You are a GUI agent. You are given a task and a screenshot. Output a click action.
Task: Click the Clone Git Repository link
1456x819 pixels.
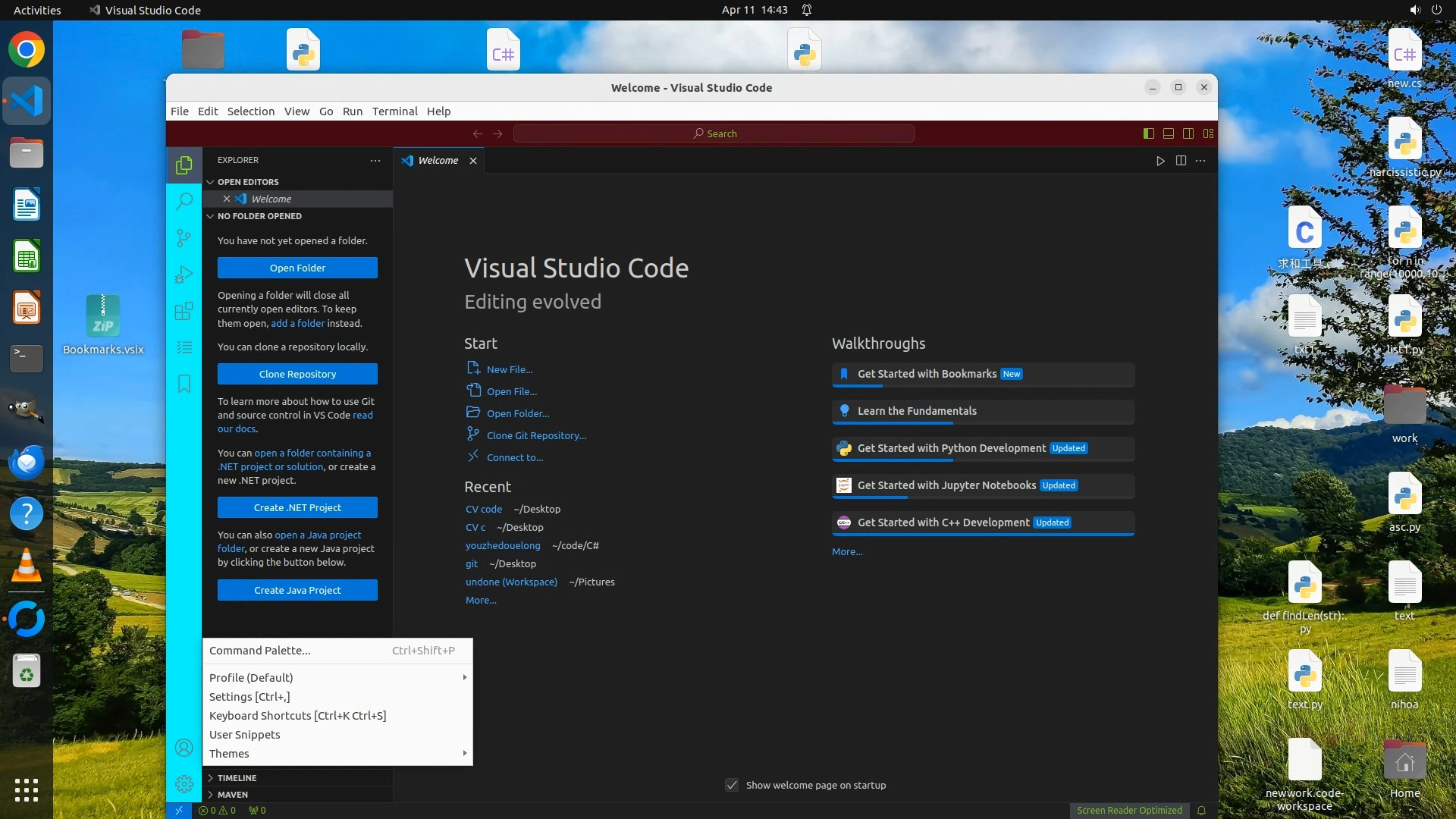tap(536, 435)
